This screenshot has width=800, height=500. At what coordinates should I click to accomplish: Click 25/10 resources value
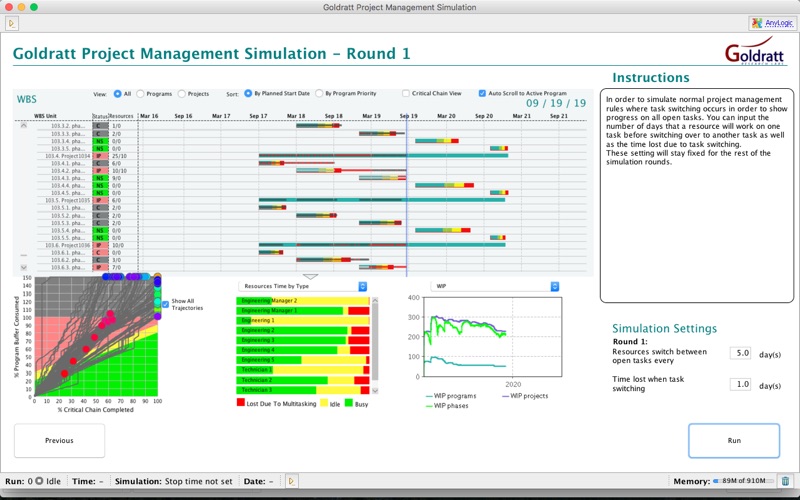coord(119,156)
